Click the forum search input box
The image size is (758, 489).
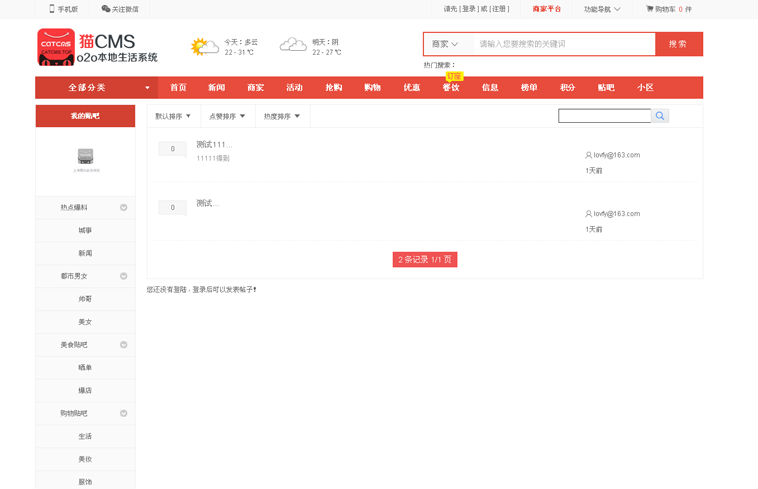(605, 116)
